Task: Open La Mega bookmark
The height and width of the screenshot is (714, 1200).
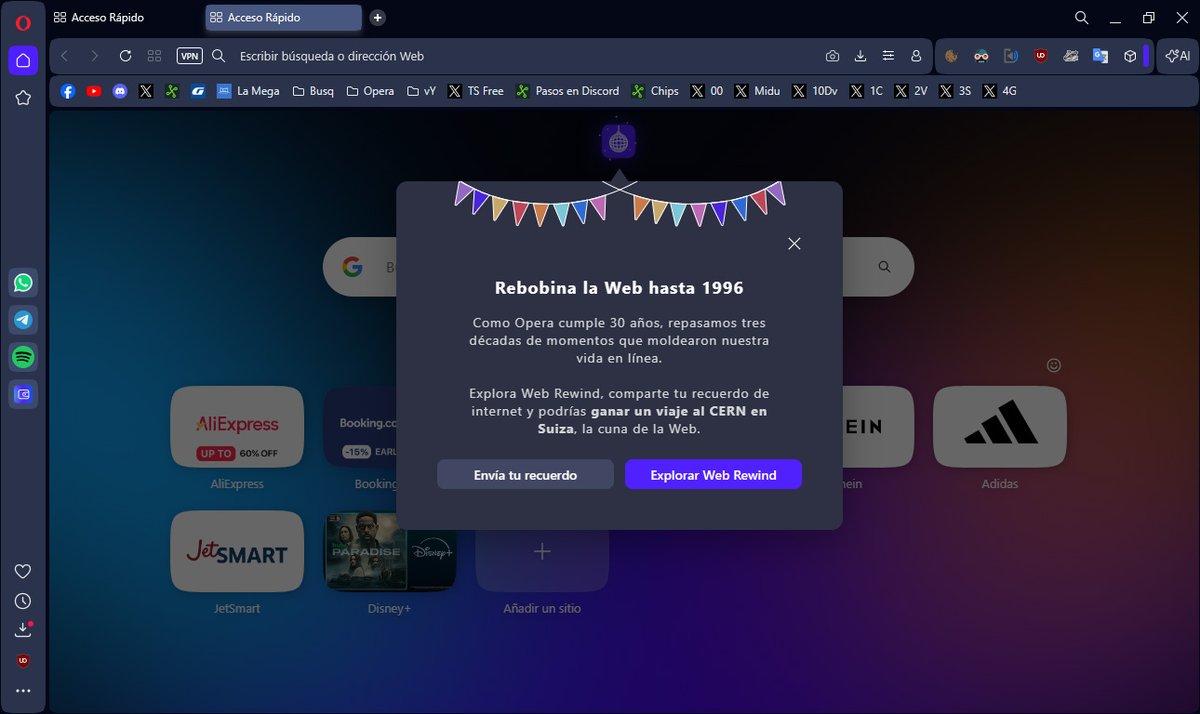Action: pyautogui.click(x=248, y=91)
